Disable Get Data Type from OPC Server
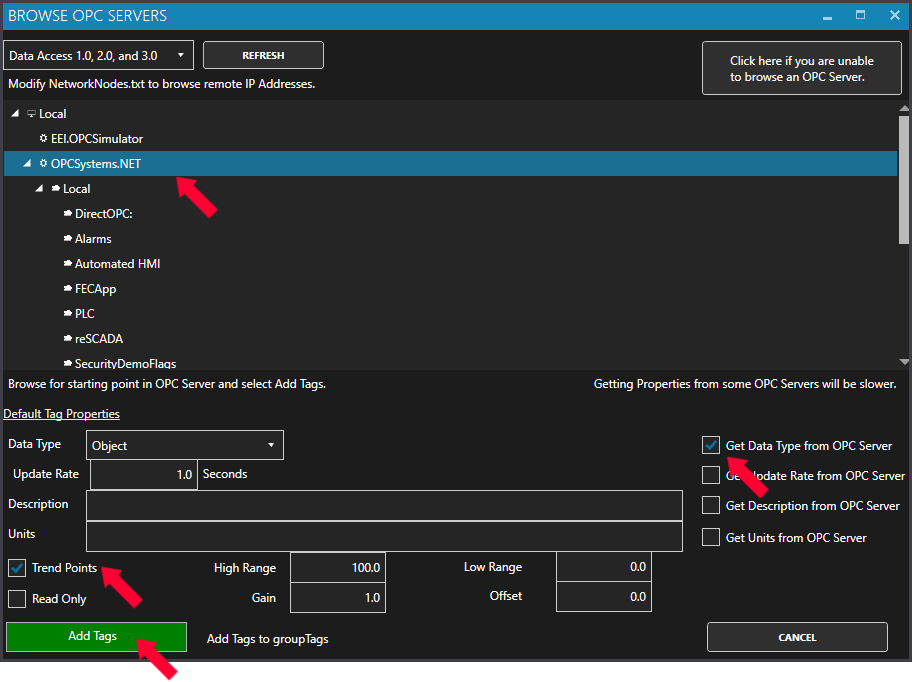 [711, 446]
